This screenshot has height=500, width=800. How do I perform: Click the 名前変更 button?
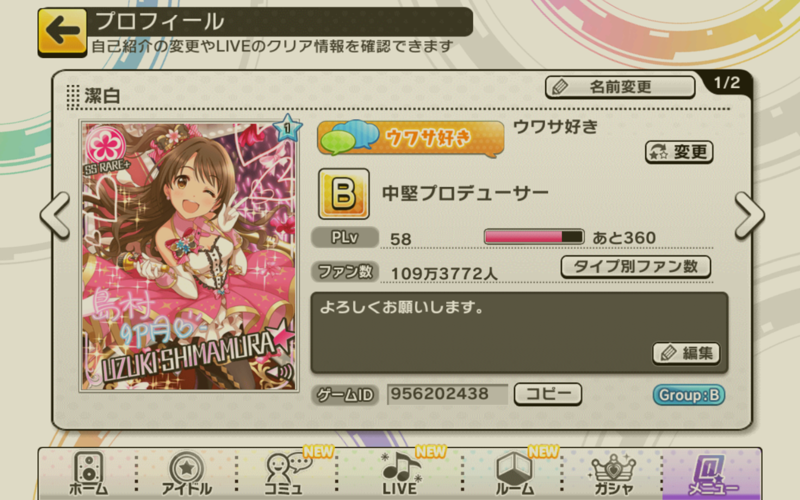(x=620, y=87)
